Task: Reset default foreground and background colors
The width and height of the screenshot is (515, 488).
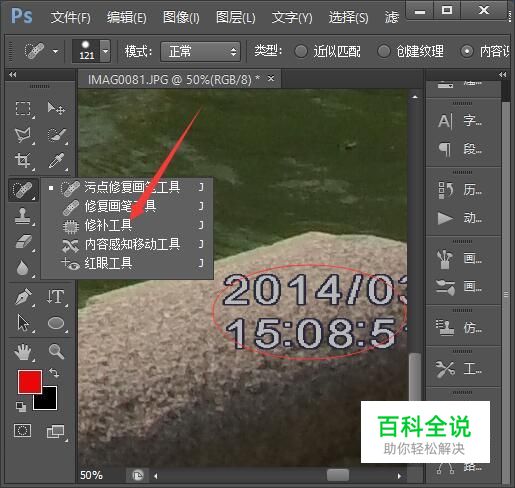Action: click(x=21, y=407)
